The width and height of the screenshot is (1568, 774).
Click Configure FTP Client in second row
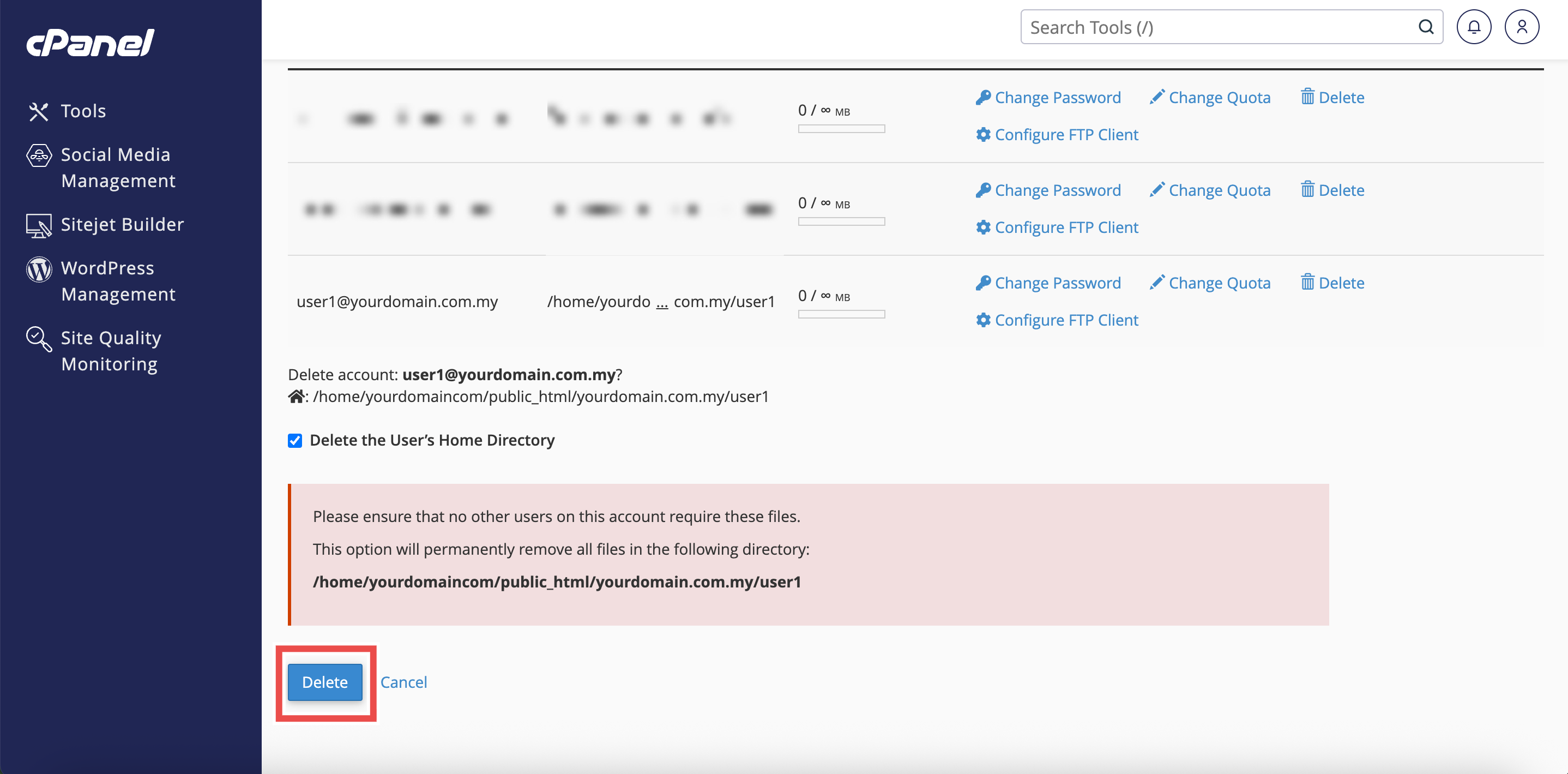1066,228
